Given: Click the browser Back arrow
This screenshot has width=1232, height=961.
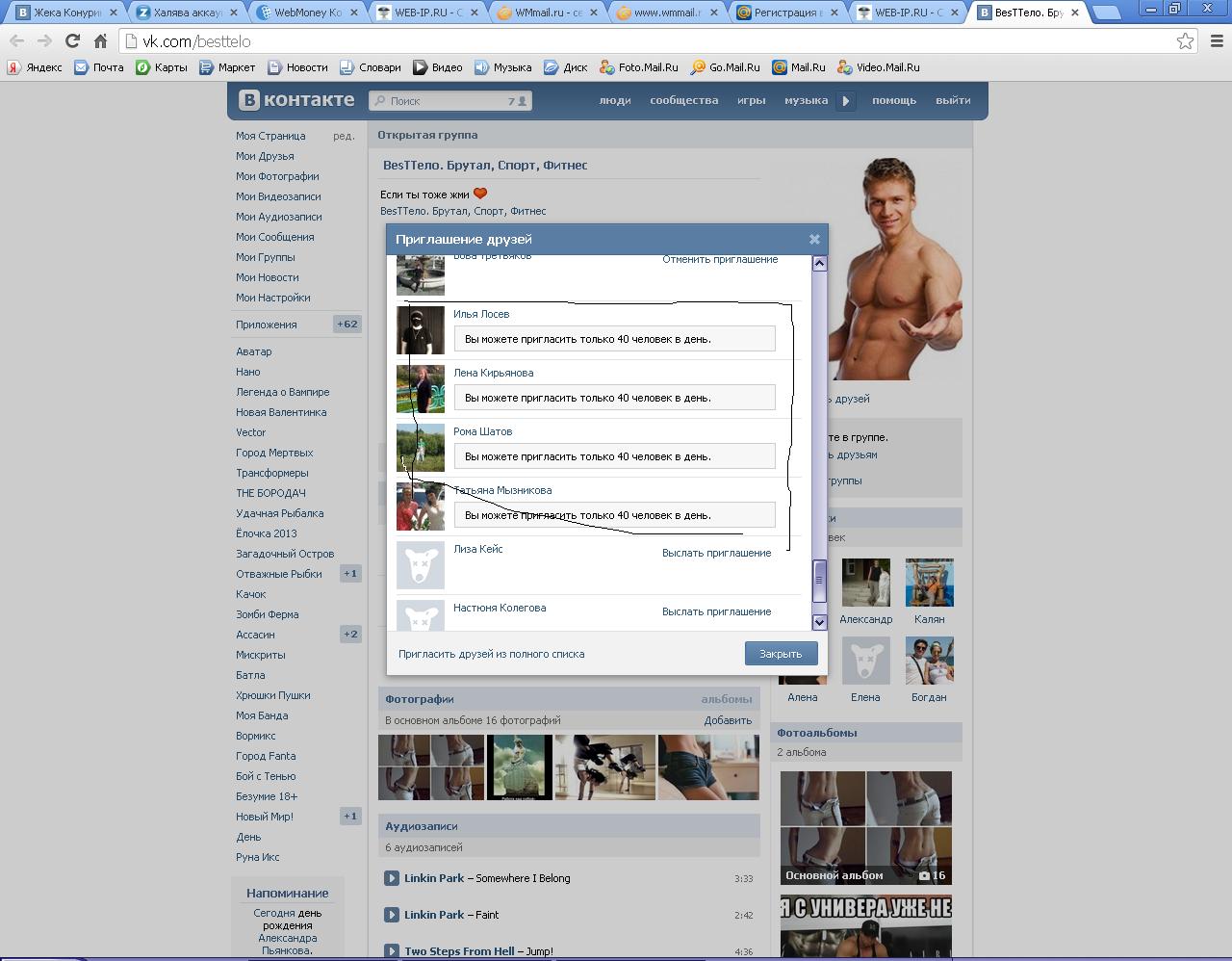Looking at the screenshot, I should [x=16, y=41].
